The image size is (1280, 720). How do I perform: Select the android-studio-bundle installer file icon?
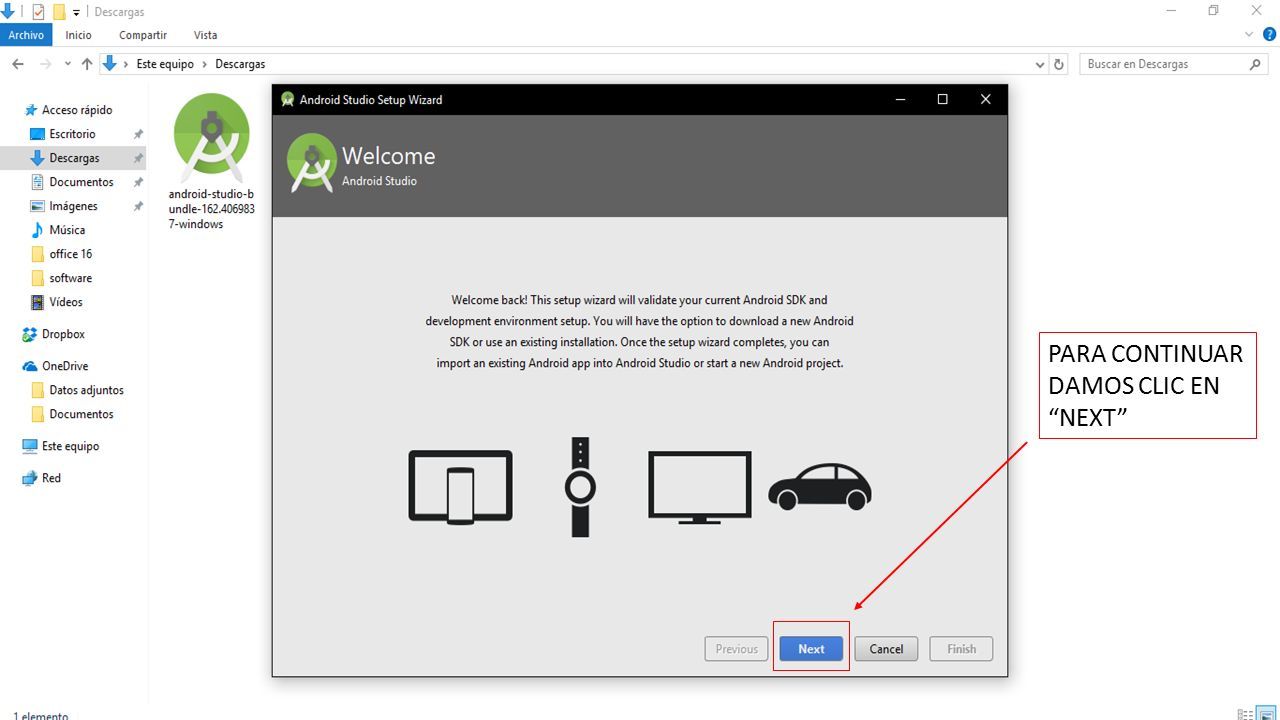click(x=211, y=137)
